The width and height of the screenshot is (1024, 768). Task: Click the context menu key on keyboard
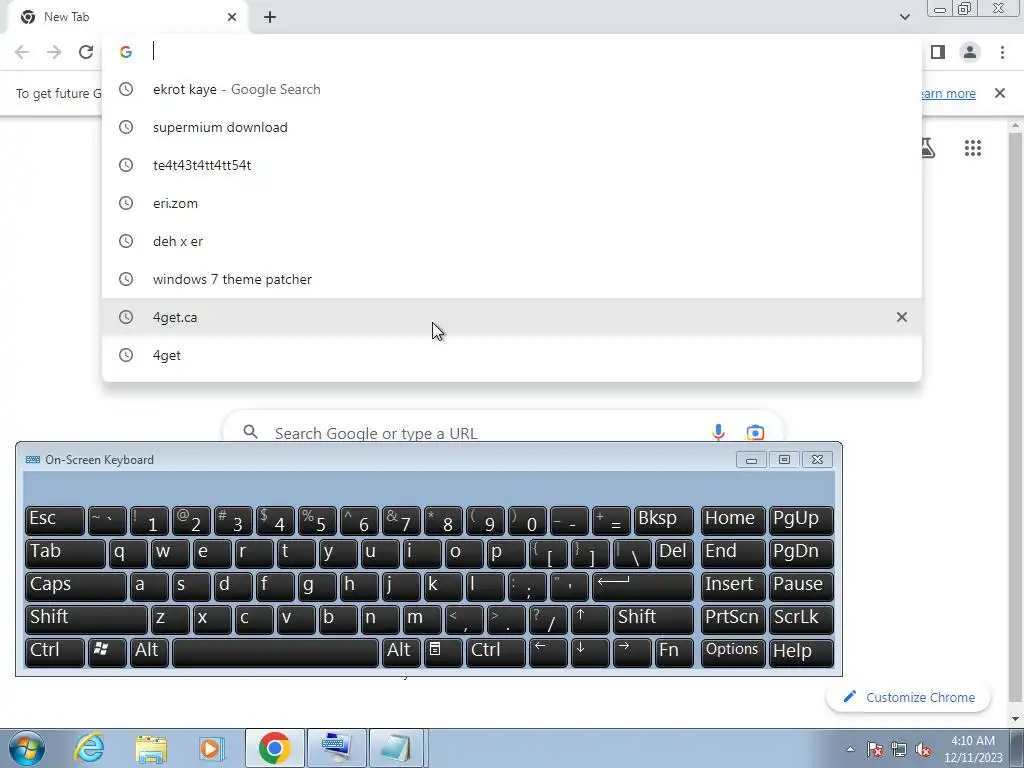click(x=443, y=652)
